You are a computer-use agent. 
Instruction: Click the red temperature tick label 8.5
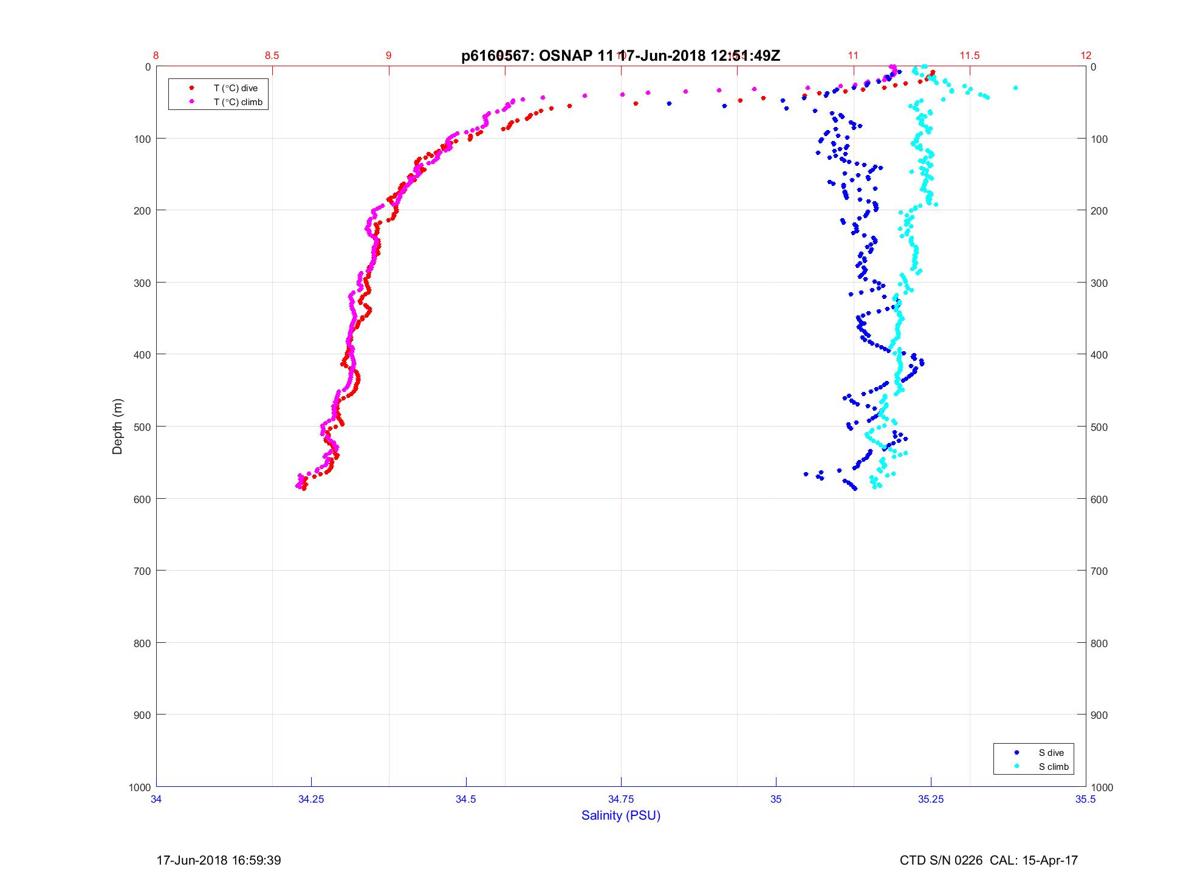[x=272, y=56]
